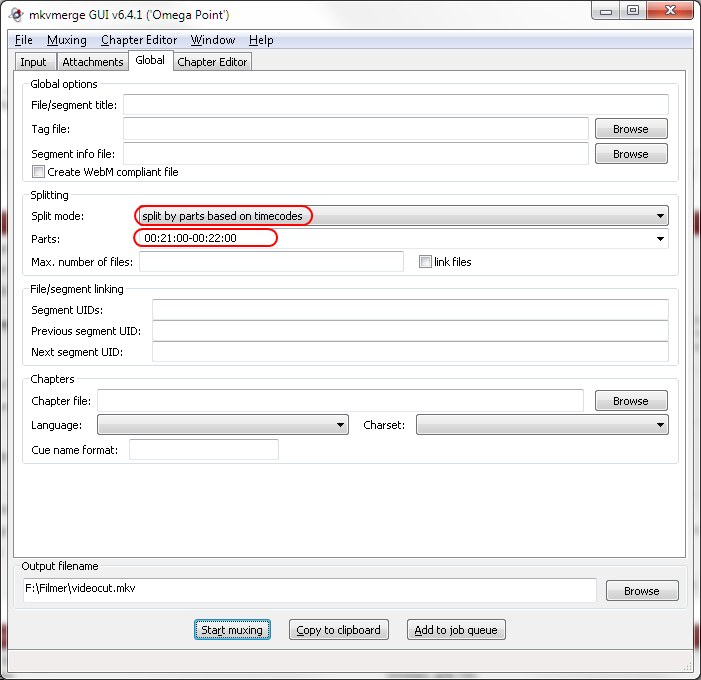
Task: Select the Global tab
Action: pos(150,60)
